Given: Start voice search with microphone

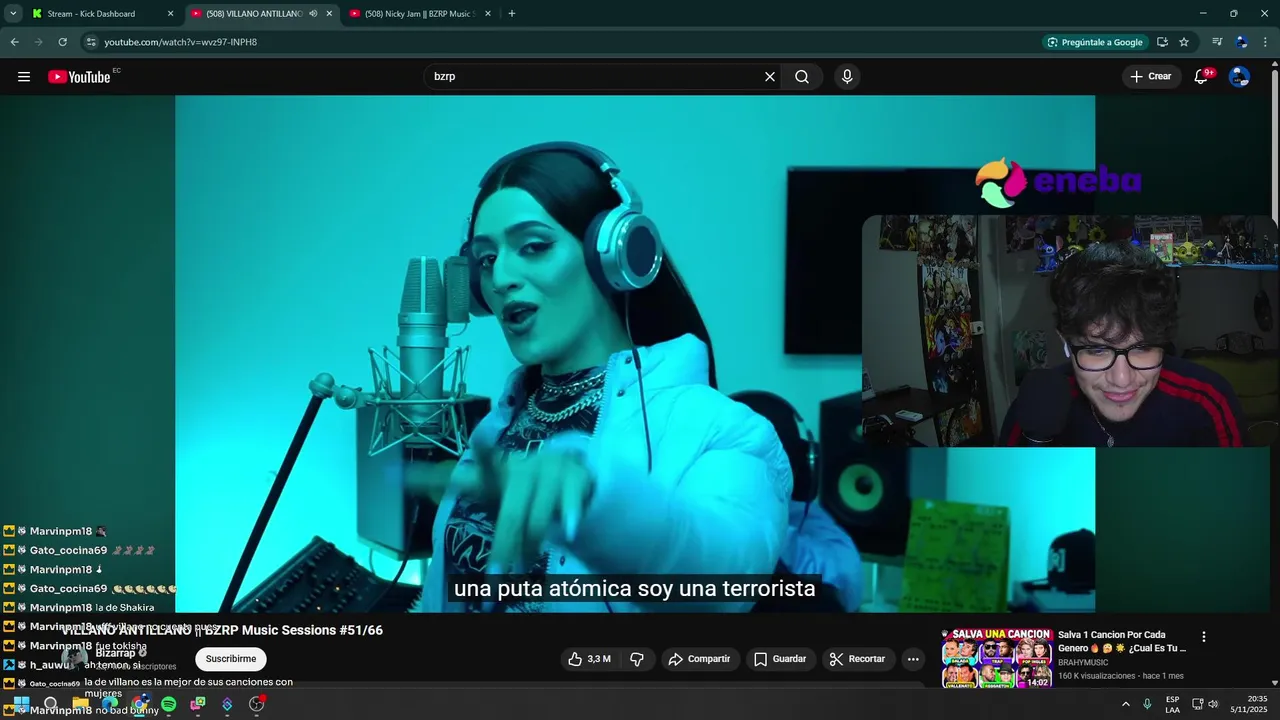Looking at the screenshot, I should (847, 77).
